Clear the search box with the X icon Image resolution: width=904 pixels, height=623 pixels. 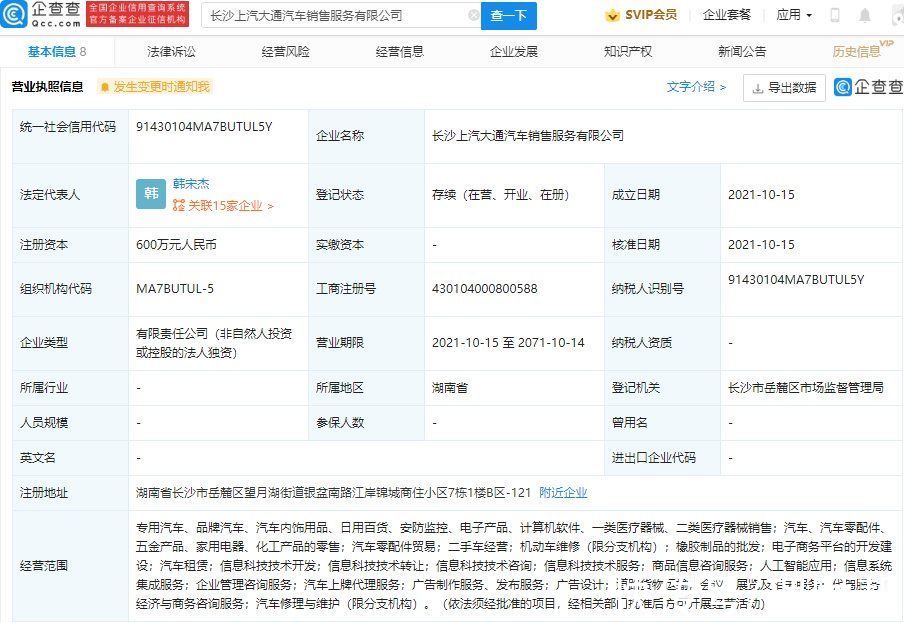[x=474, y=16]
